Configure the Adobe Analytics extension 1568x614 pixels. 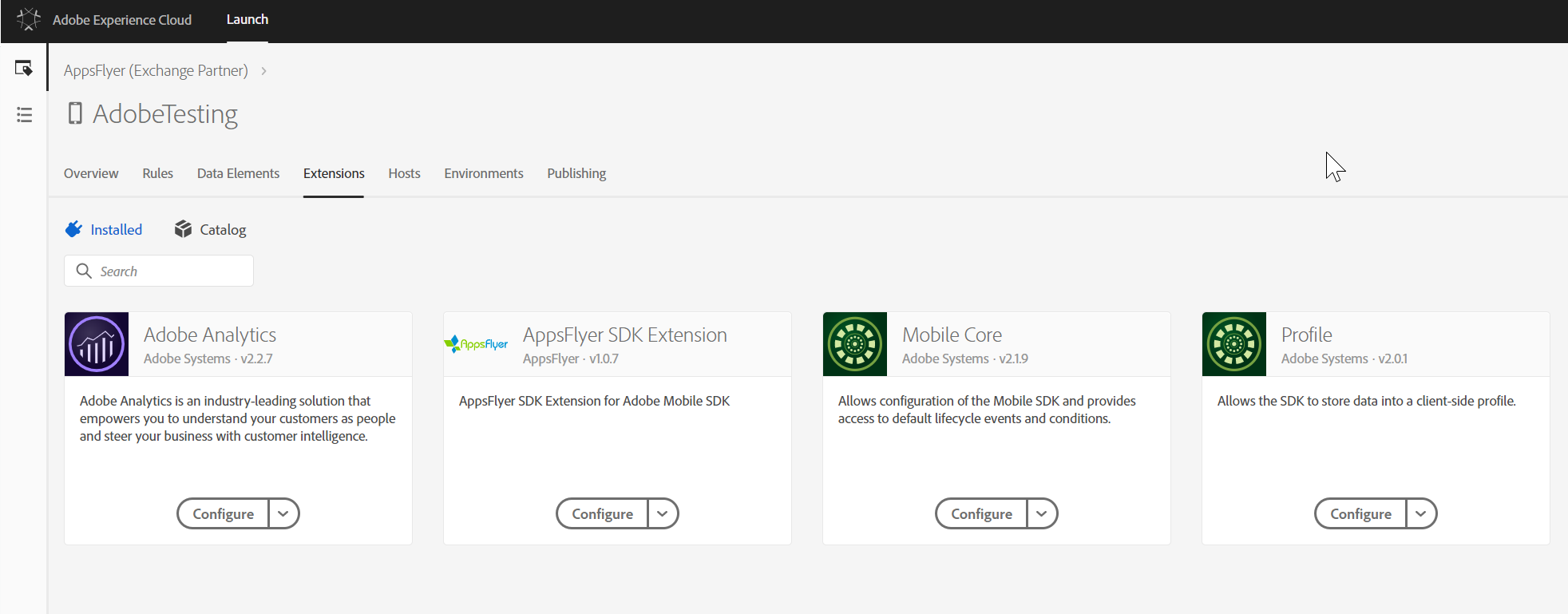[223, 513]
